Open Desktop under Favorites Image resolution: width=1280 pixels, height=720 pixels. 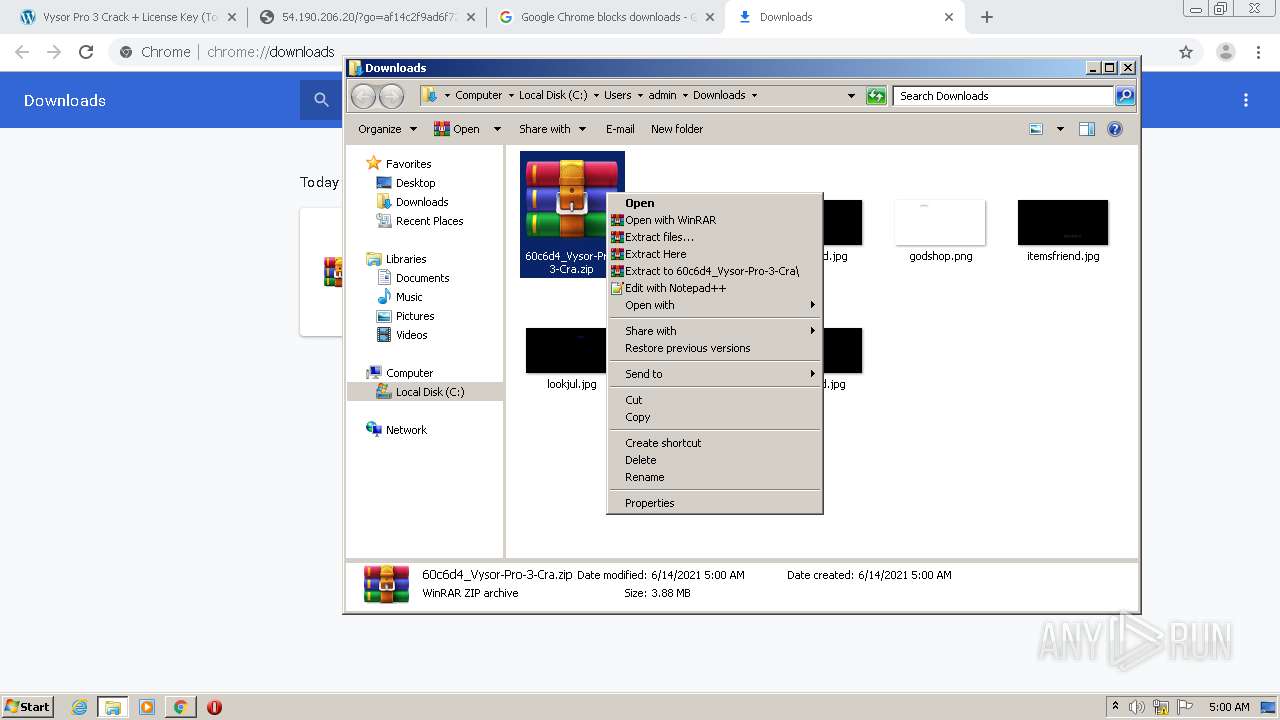tap(415, 183)
